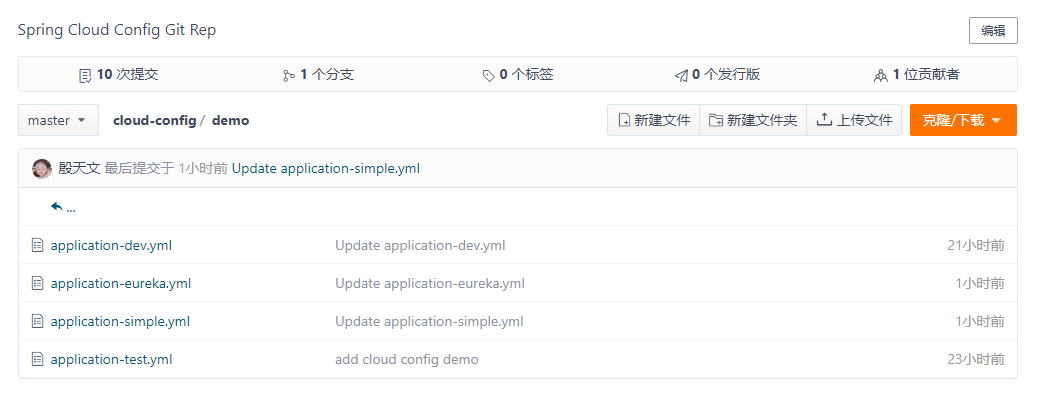Click file icon next to application-dev.yml
Image resolution: width=1048 pixels, height=402 pixels.
(x=38, y=245)
